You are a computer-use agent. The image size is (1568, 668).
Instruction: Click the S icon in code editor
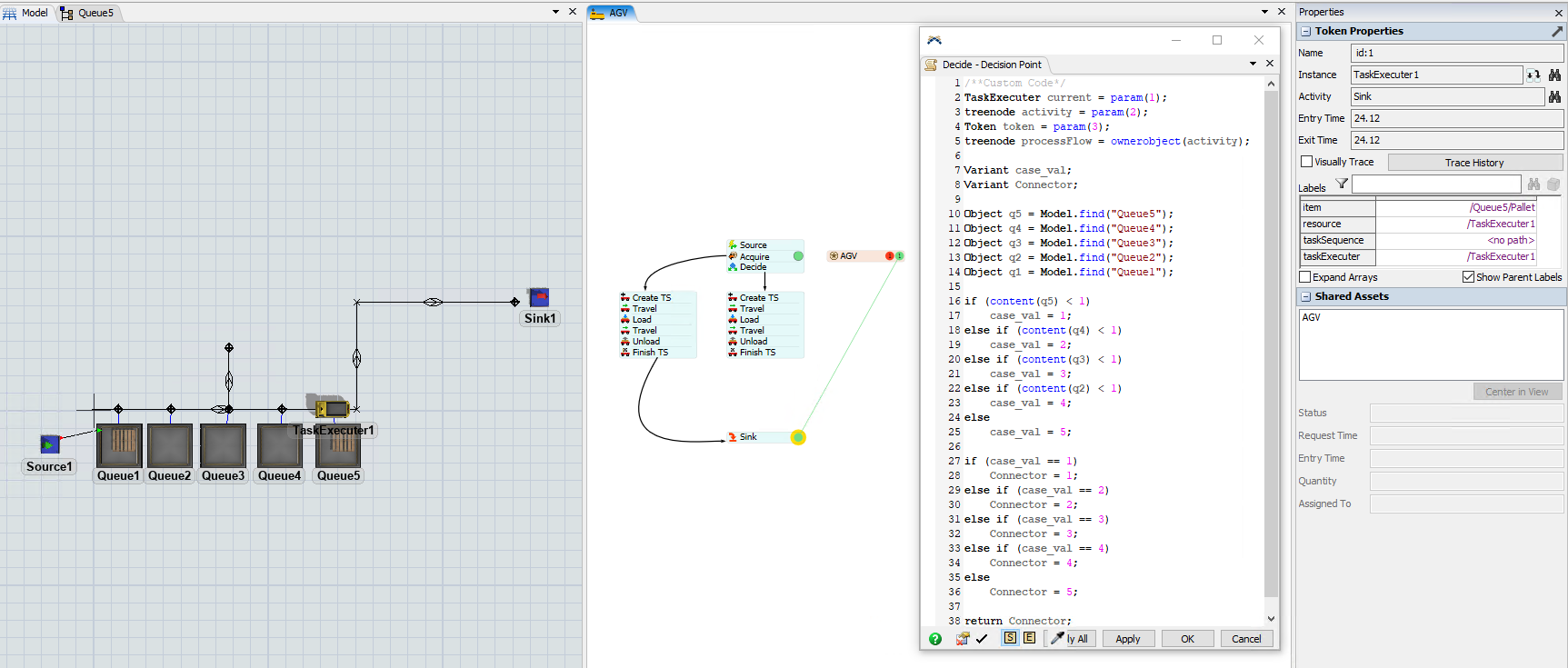[x=1010, y=638]
